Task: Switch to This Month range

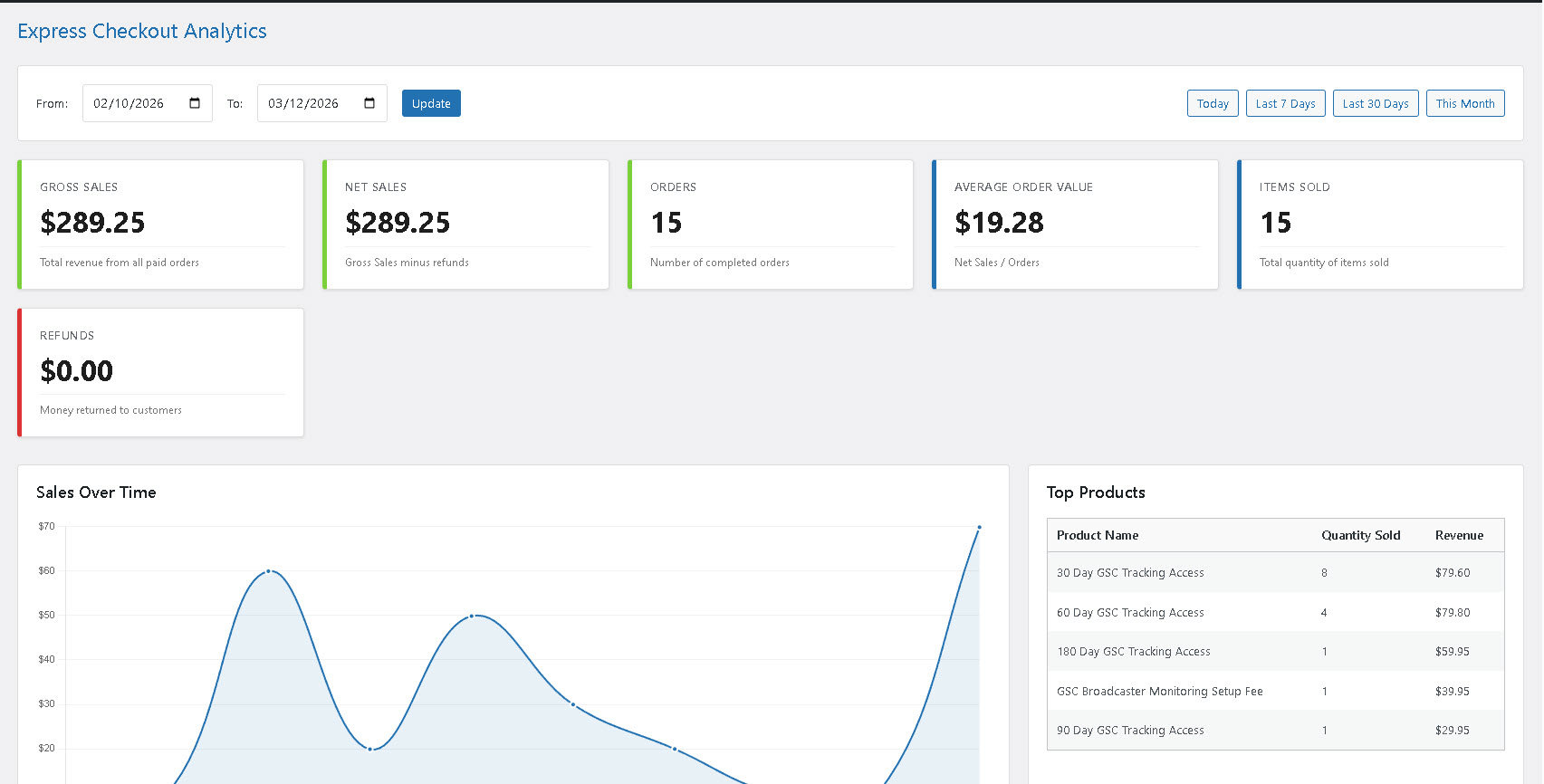Action: (1464, 103)
